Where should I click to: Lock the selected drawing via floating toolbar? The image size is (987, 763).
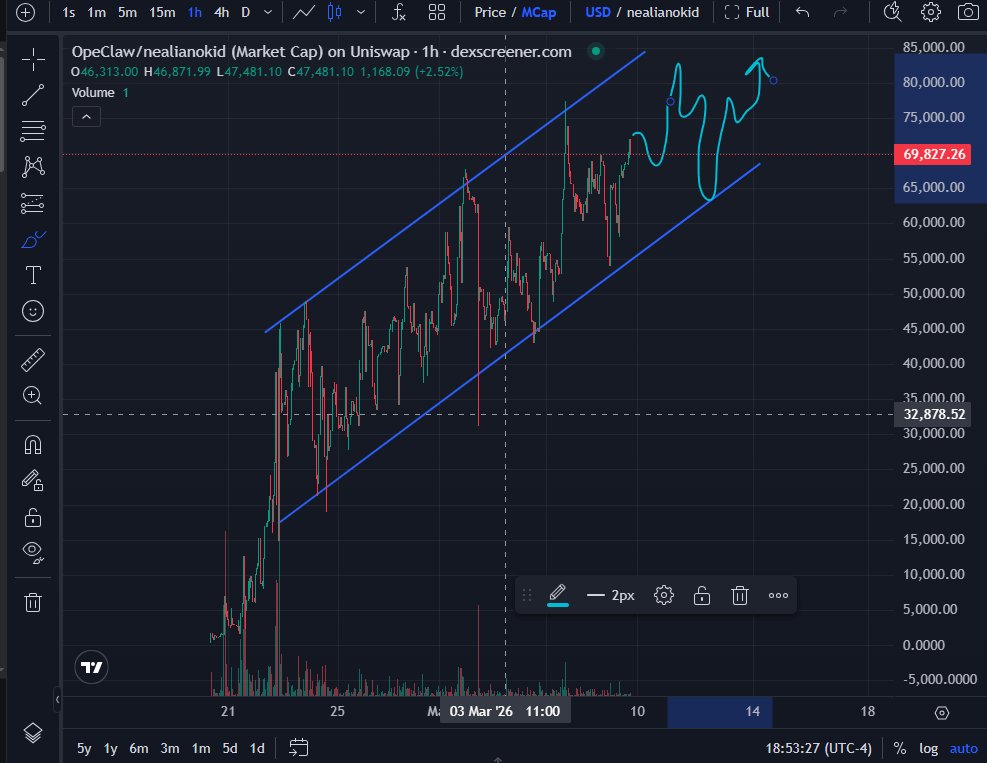click(x=702, y=595)
